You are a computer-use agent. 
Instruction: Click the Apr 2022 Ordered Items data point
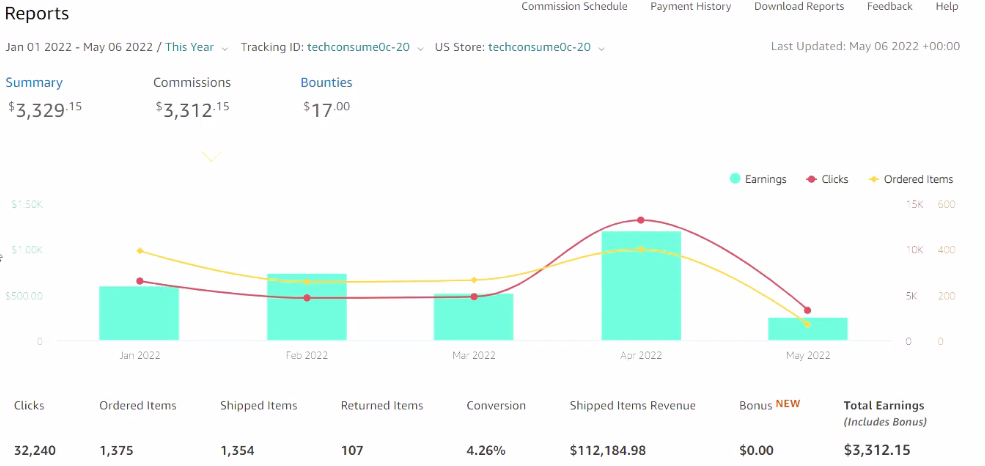[641, 249]
